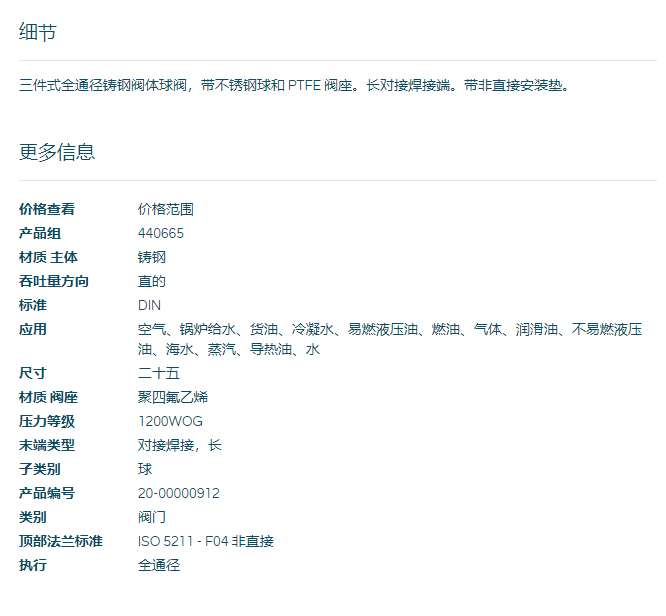Screen dimensions: 666x616
Task: Click the 尺寸 label
Action: (x=33, y=373)
